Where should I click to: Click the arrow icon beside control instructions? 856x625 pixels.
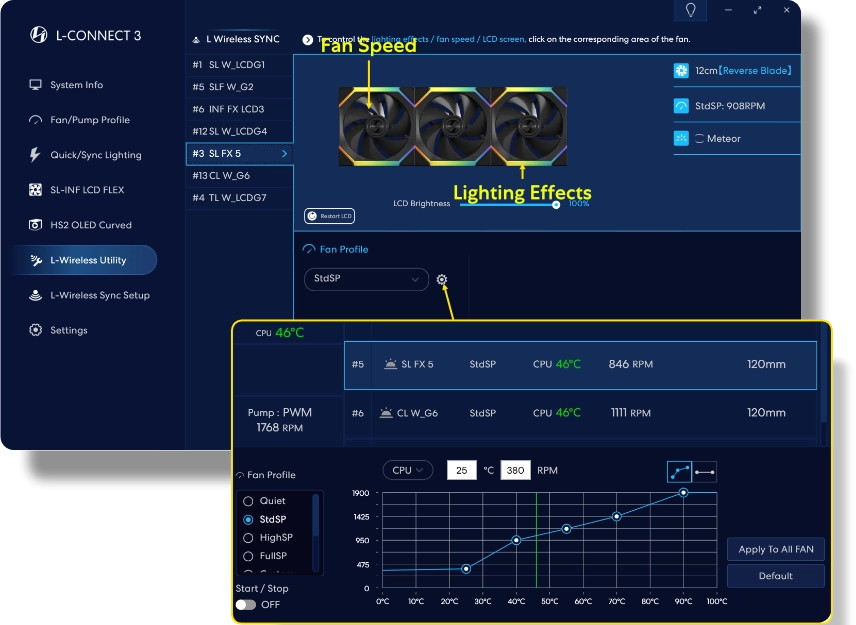[307, 39]
